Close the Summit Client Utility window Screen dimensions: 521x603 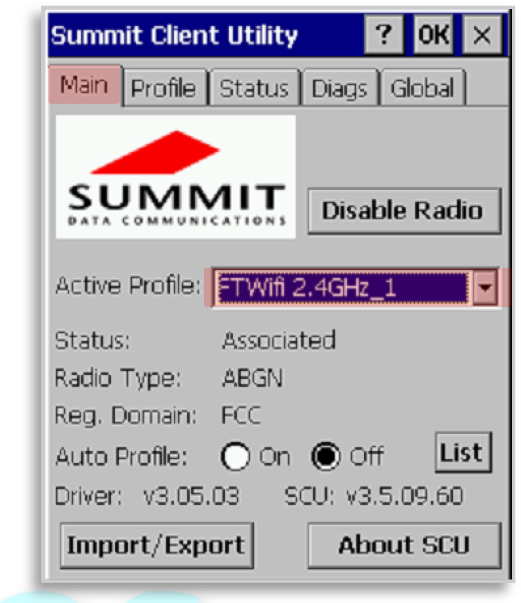482,35
